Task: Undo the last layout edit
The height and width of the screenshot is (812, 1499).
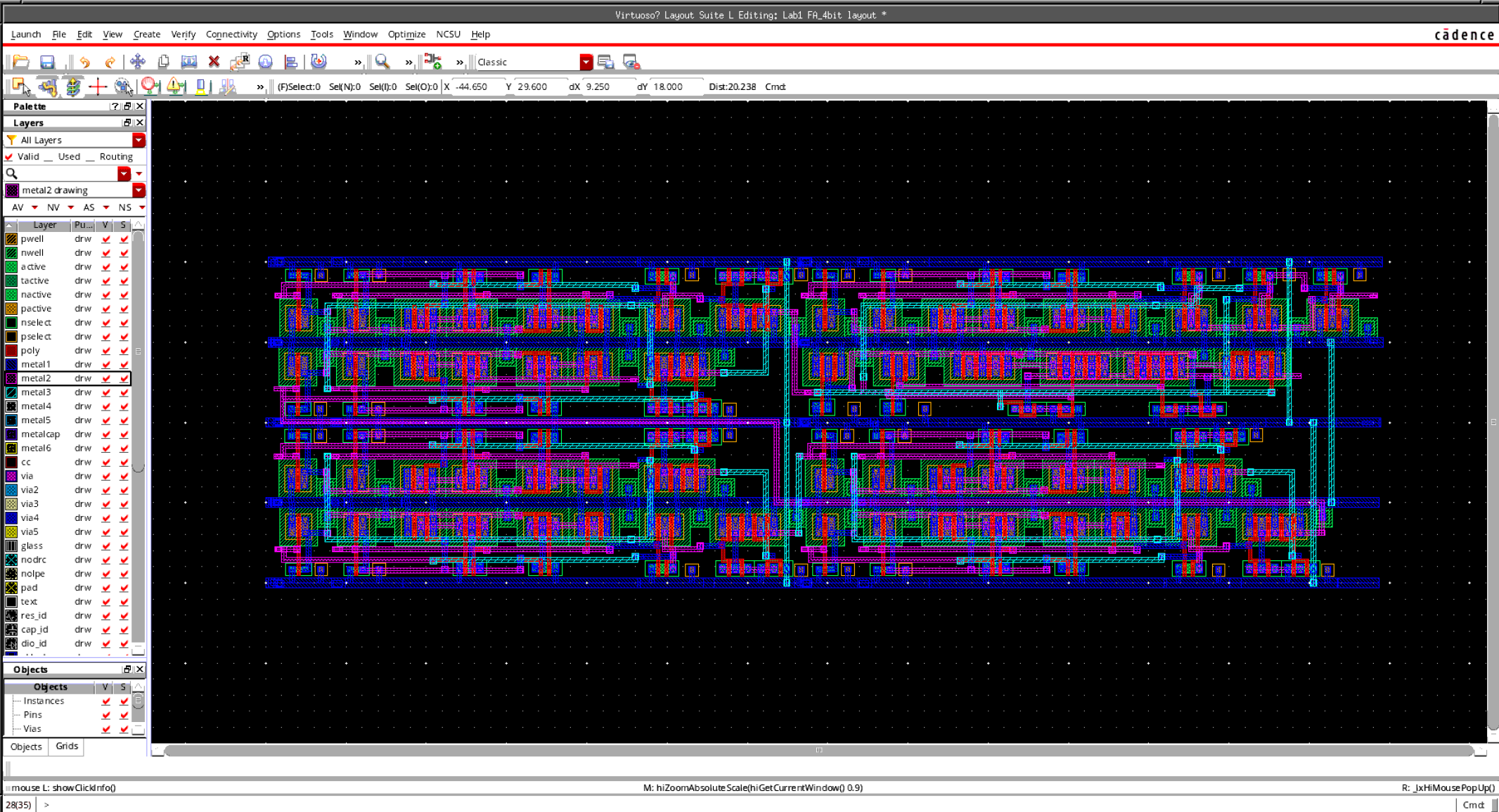Action: [84, 62]
